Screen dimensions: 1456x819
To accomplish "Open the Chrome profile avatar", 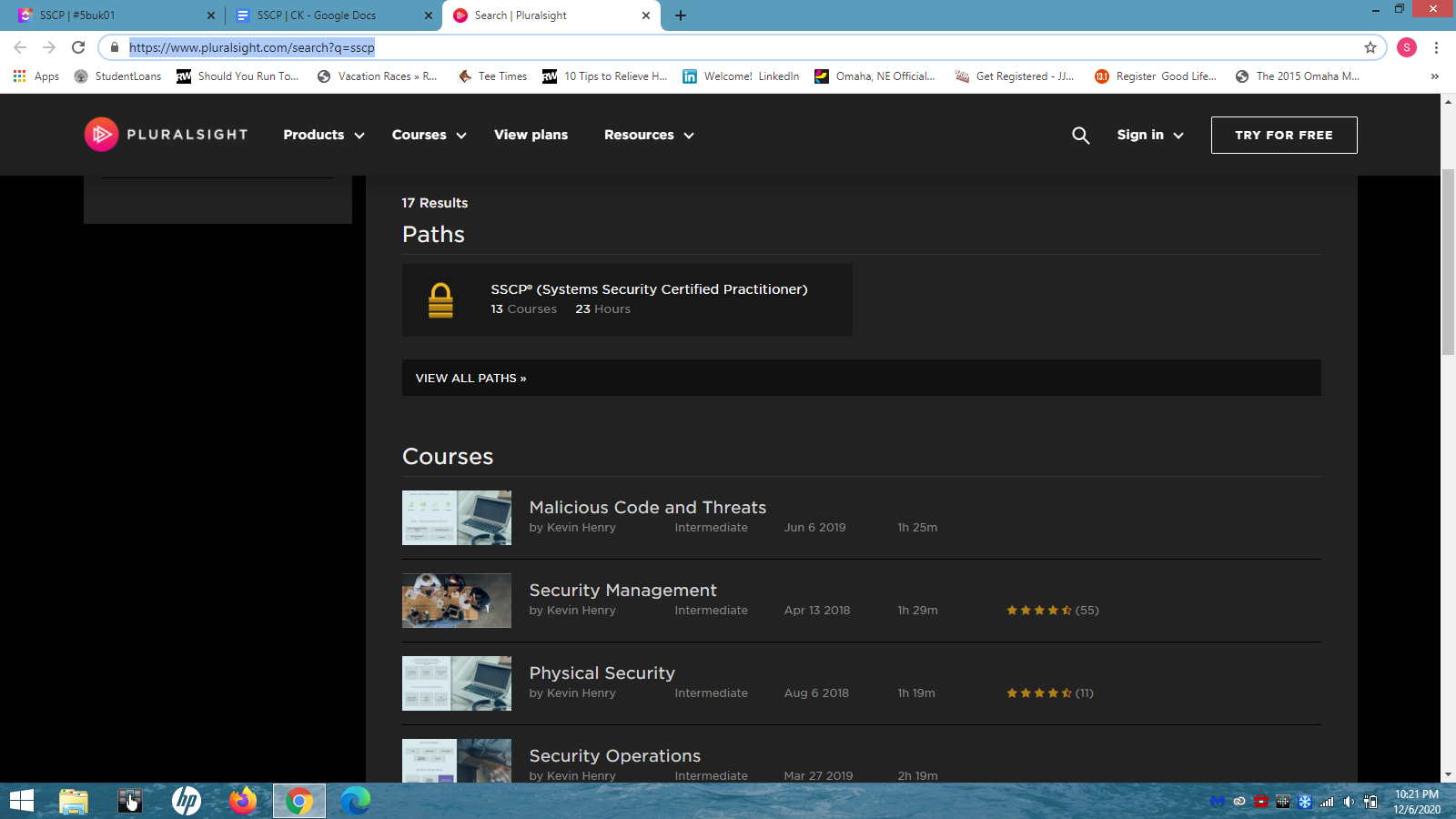I will click(x=1407, y=47).
